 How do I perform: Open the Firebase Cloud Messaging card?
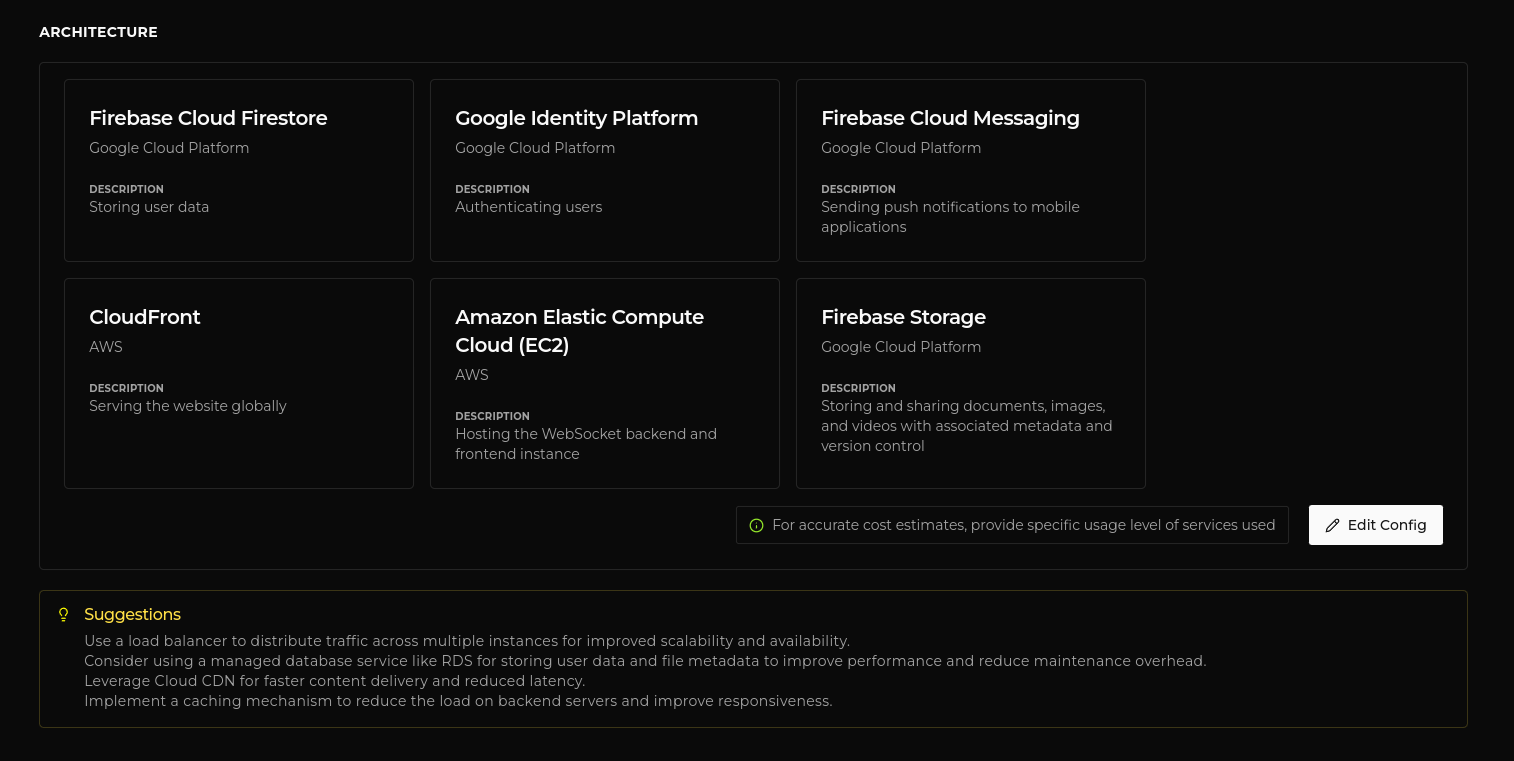[971, 171]
